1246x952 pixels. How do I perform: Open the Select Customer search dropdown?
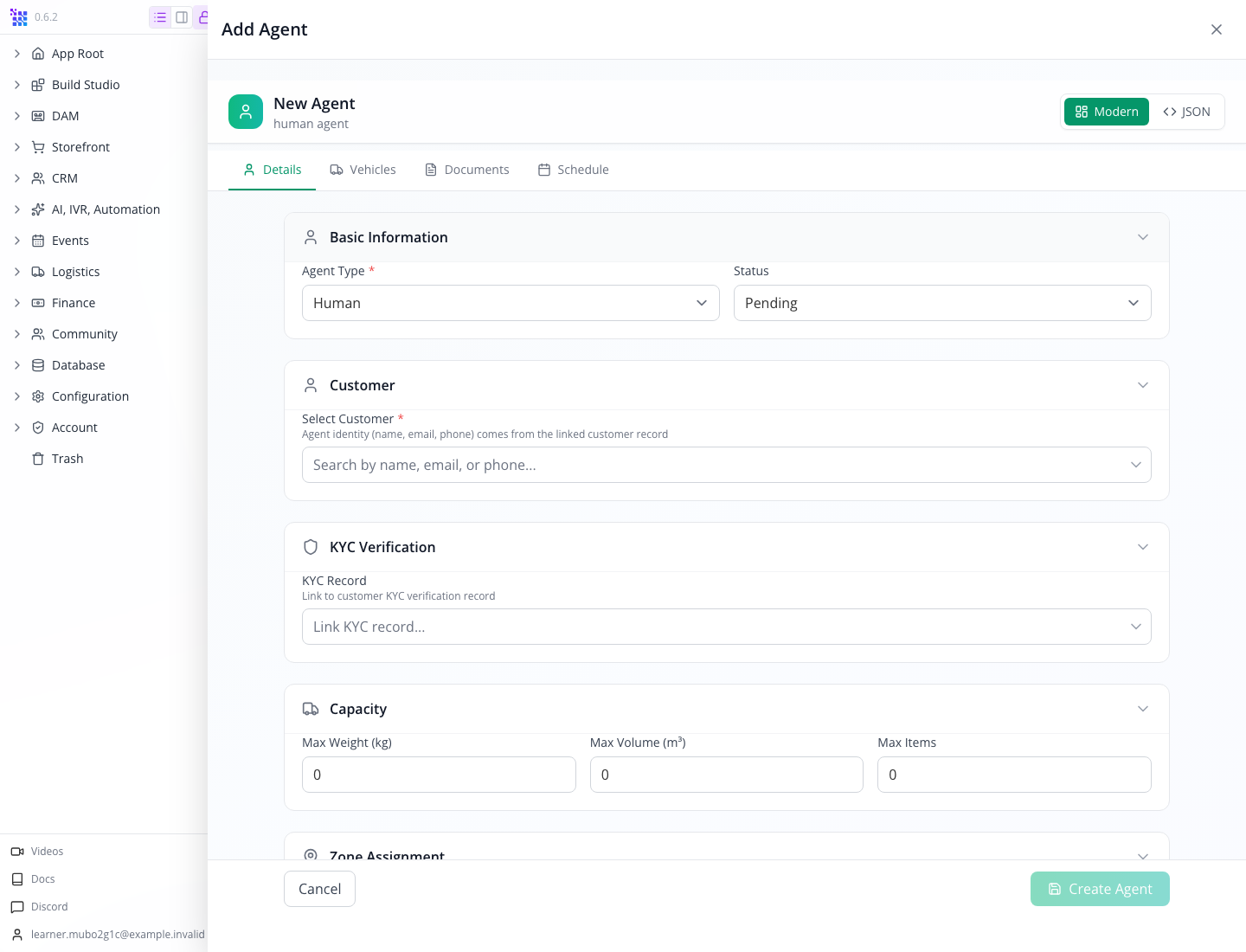(x=727, y=465)
